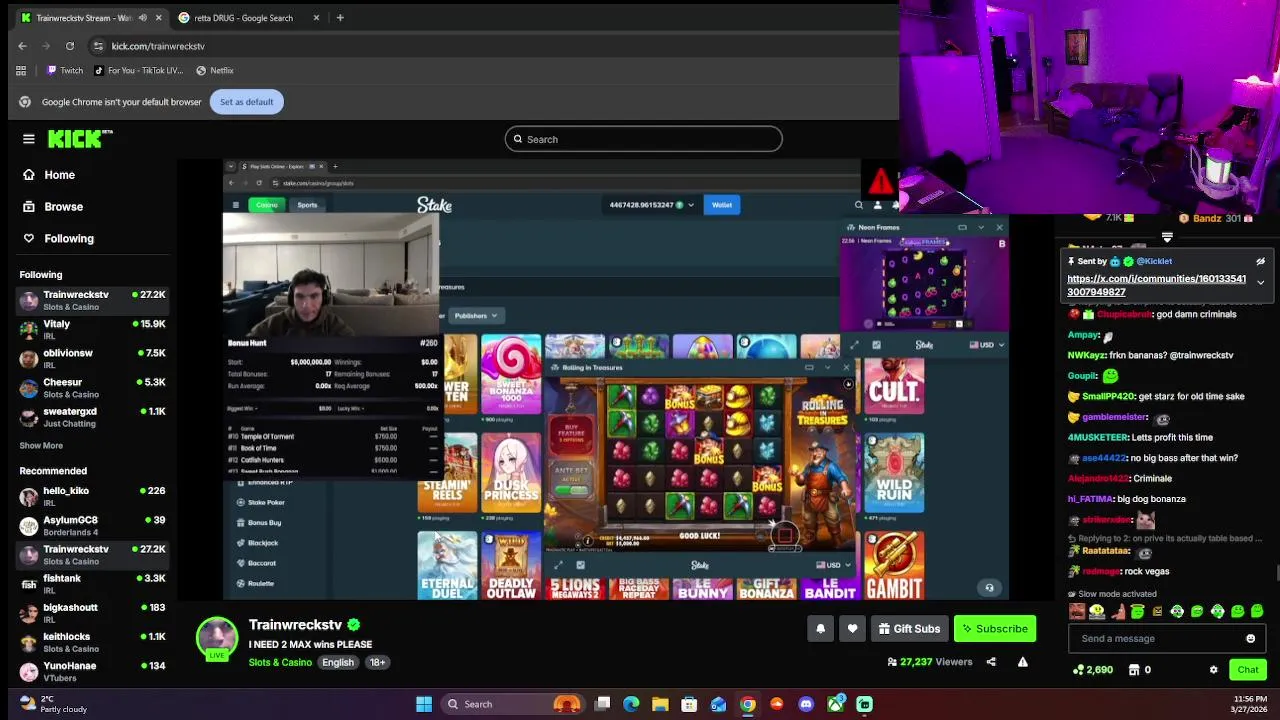
Task: Open Vitaly channel in Following list
Action: coord(92,330)
